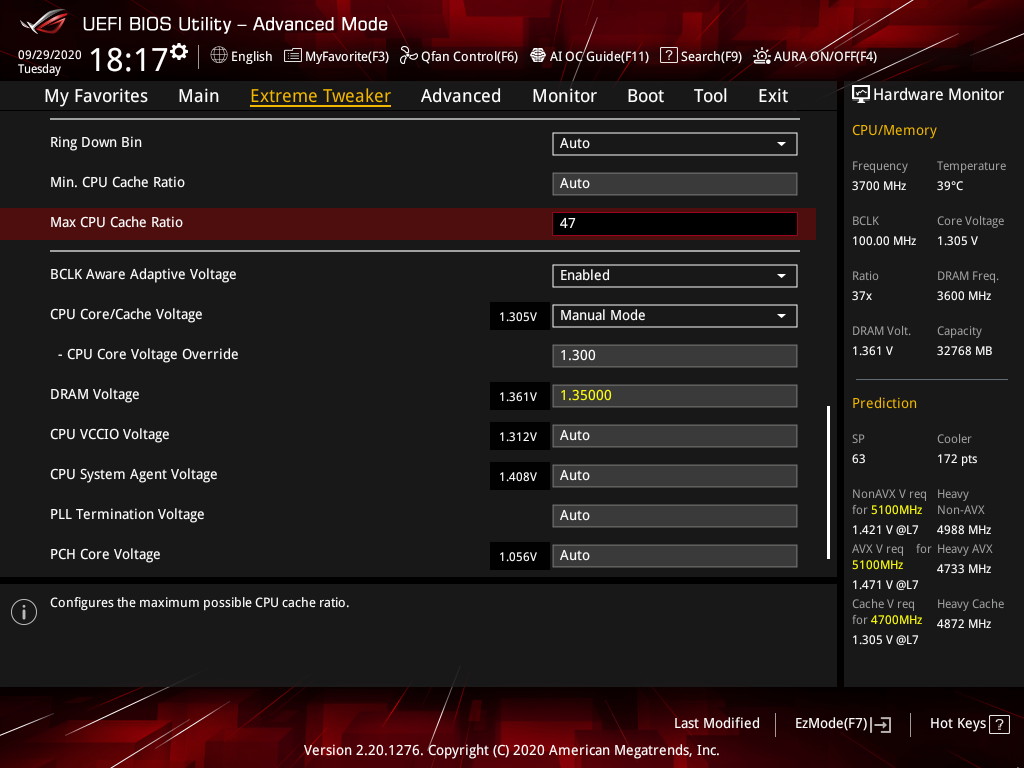Screen dimensions: 1024x768
Task: Click the Min. CPU Cache Ratio field
Action: (675, 184)
